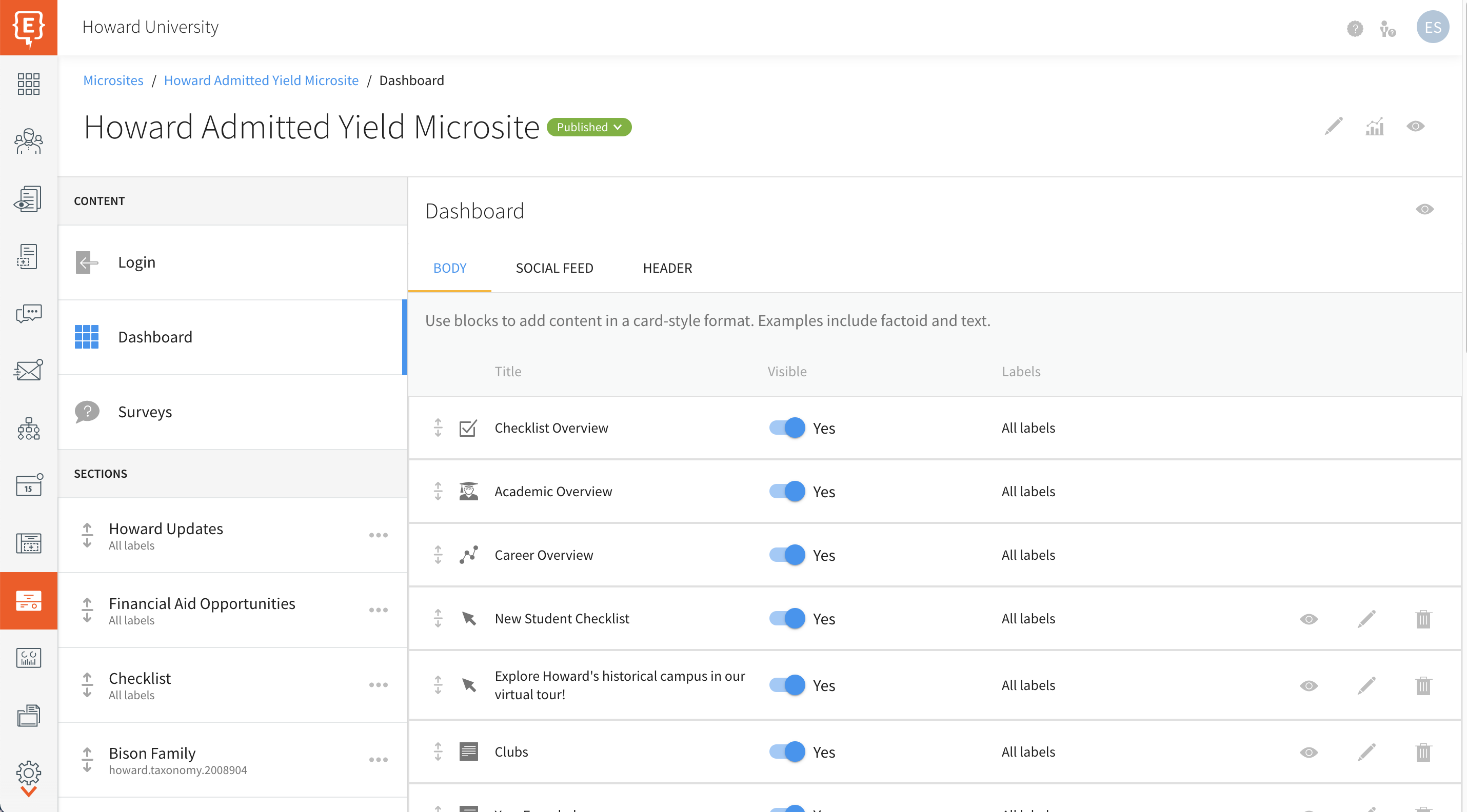Open the three-dot menu for Bison Family
Viewport: 1467px width, 812px height.
point(379,759)
